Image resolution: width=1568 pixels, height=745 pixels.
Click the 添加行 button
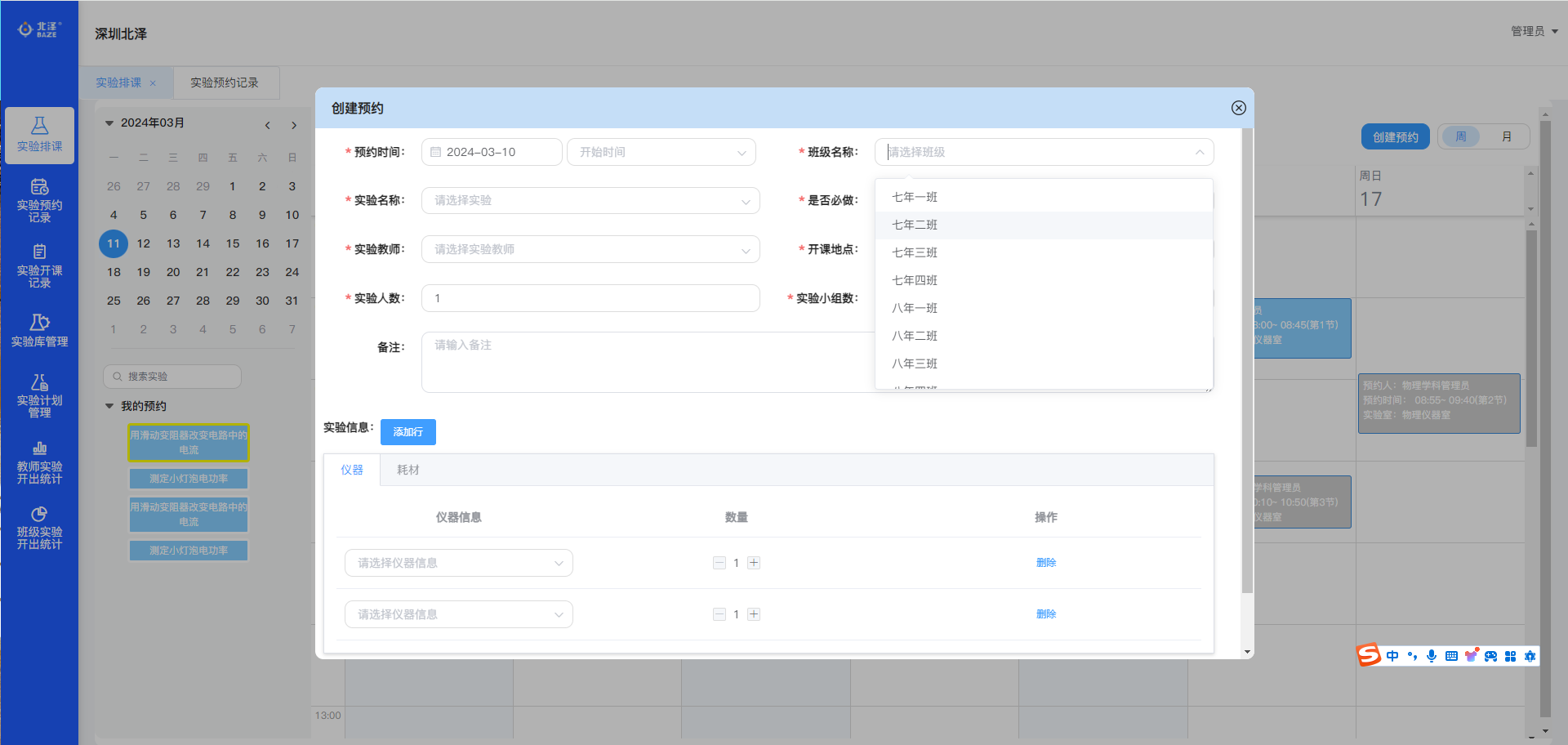(408, 432)
